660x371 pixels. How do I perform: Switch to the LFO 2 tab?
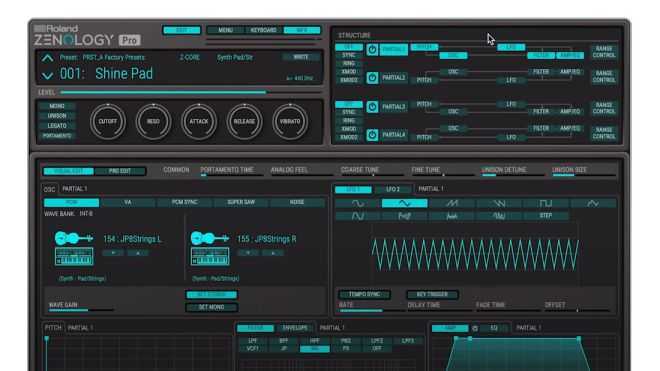click(x=393, y=190)
